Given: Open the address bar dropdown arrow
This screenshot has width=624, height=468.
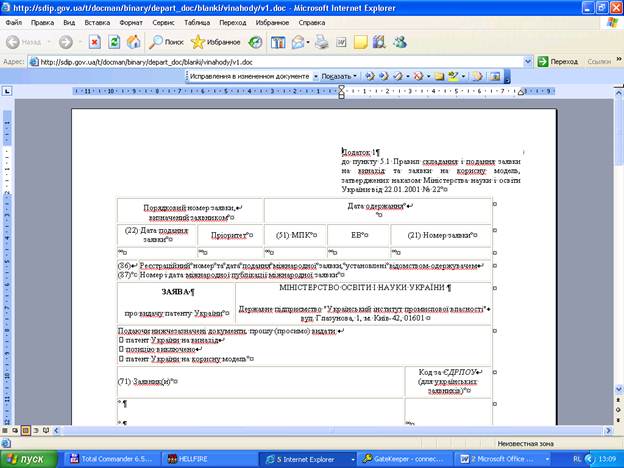Looking at the screenshot, I should pyautogui.click(x=528, y=62).
